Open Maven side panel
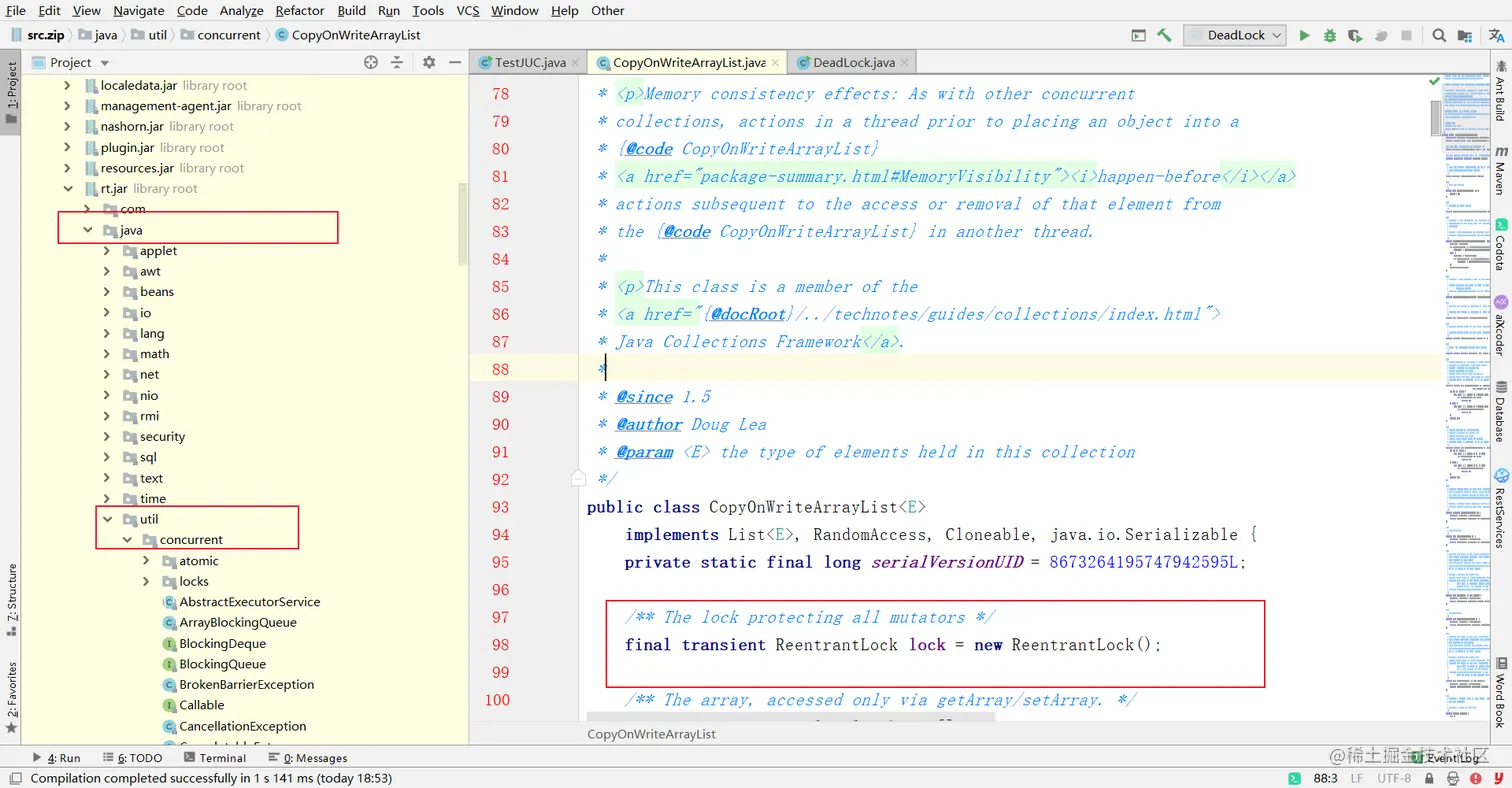Image resolution: width=1512 pixels, height=788 pixels. click(1500, 171)
